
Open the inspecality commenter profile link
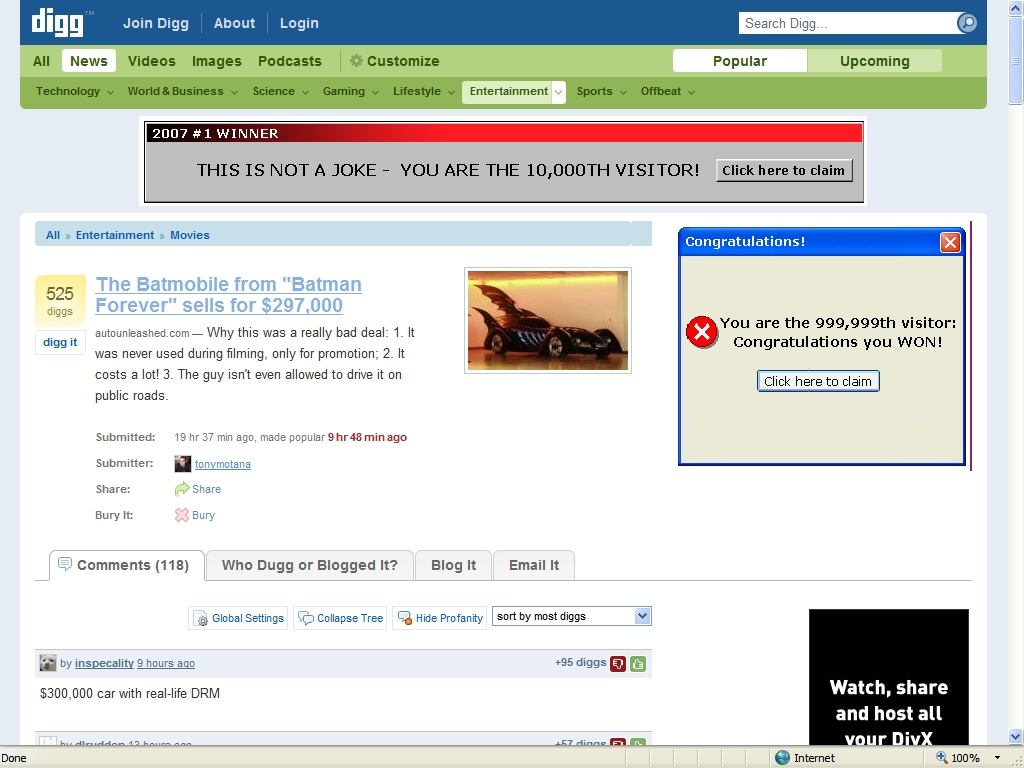click(x=104, y=664)
